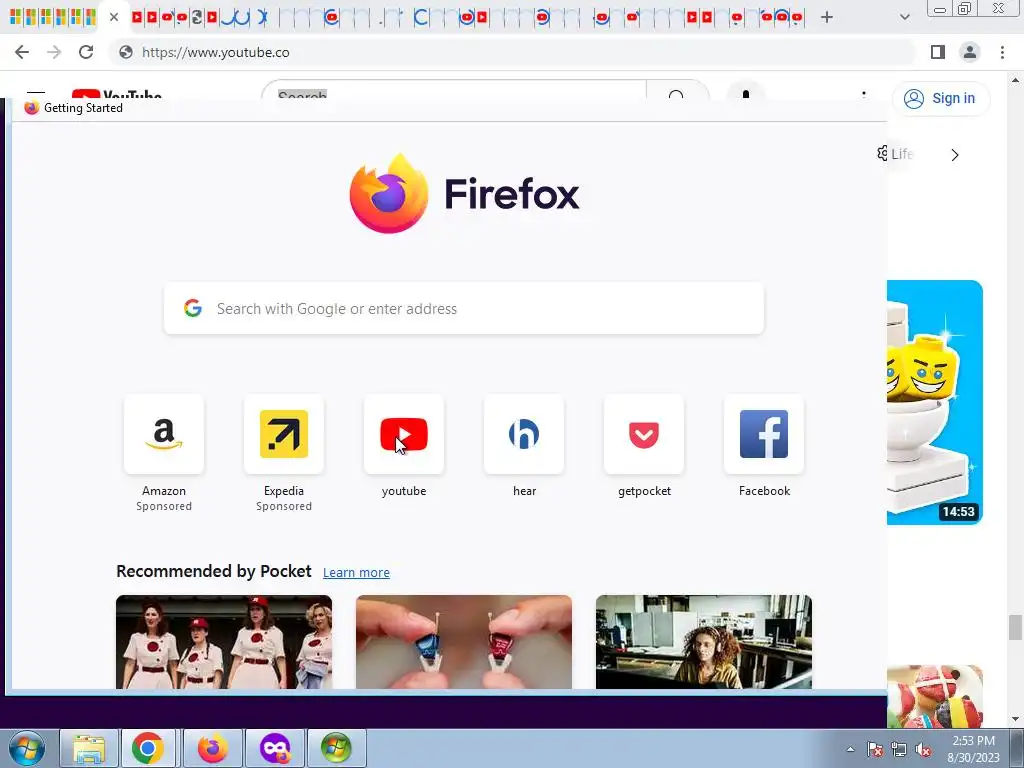Viewport: 1024px width, 768px height.
Task: Advance YouTube category chips with right chevron
Action: pos(955,155)
